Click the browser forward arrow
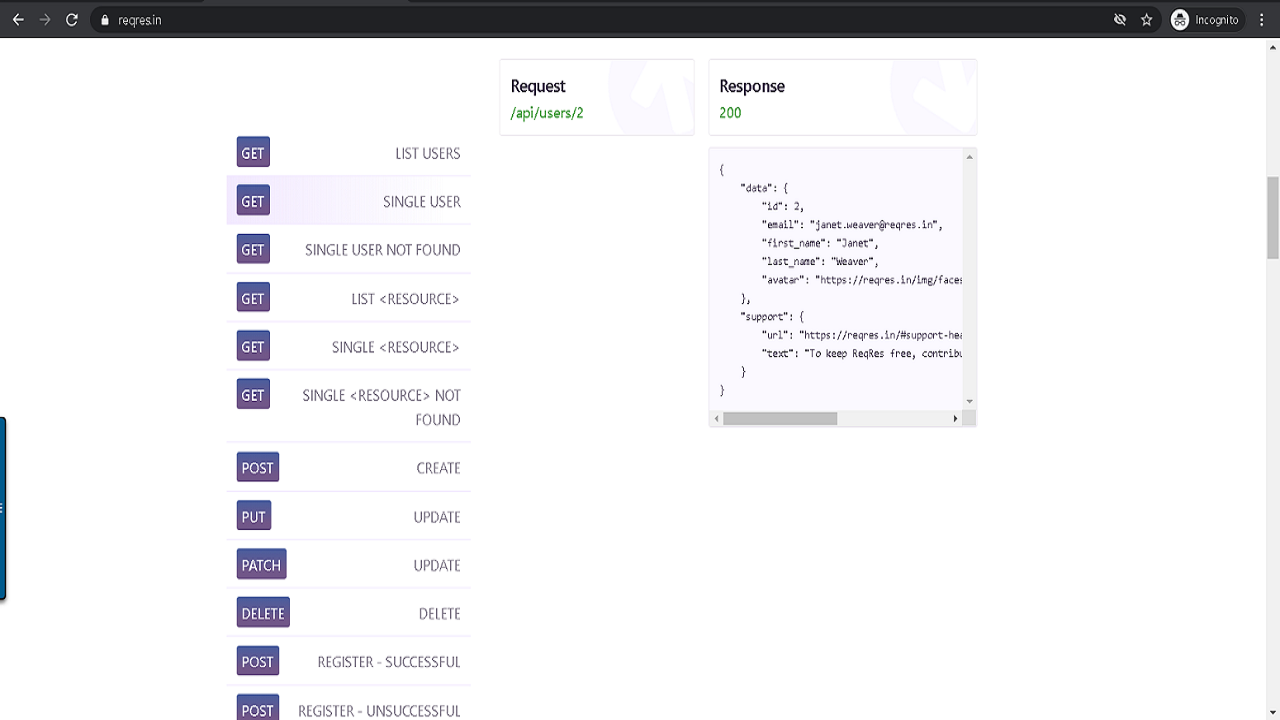1280x720 pixels. [45, 20]
